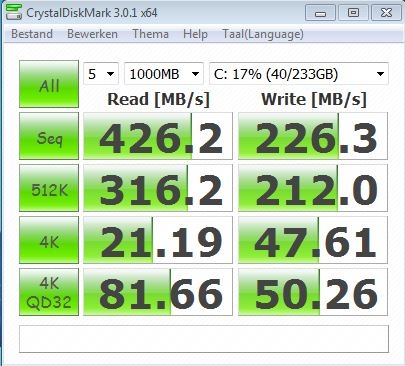Launch the 4K QD32 test
This screenshot has width=405, height=366.
(x=49, y=292)
